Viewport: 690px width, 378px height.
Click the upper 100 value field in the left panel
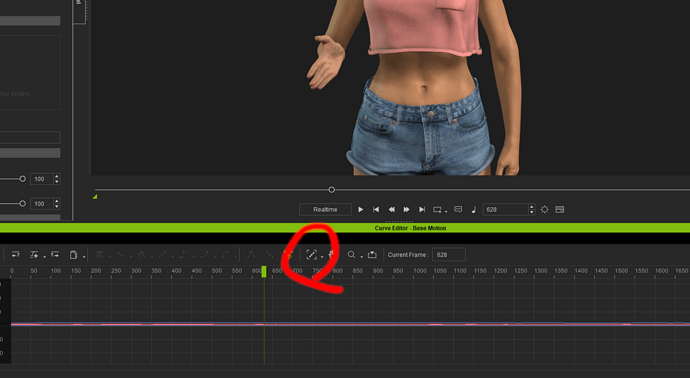pyautogui.click(x=42, y=179)
